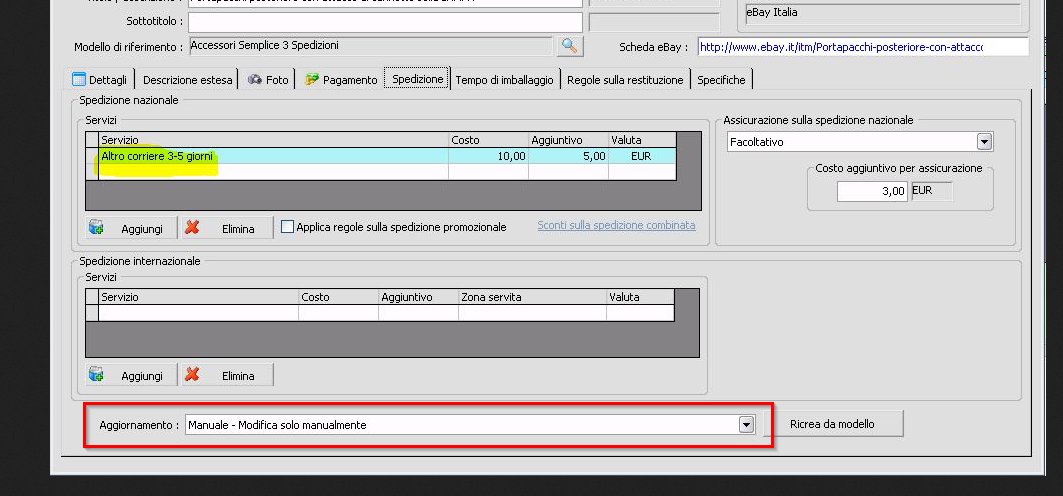Viewport: 1063px width, 496px height.
Task: Expand the Assicurazione sulla spedizione nazionale dropdown
Action: coord(984,142)
